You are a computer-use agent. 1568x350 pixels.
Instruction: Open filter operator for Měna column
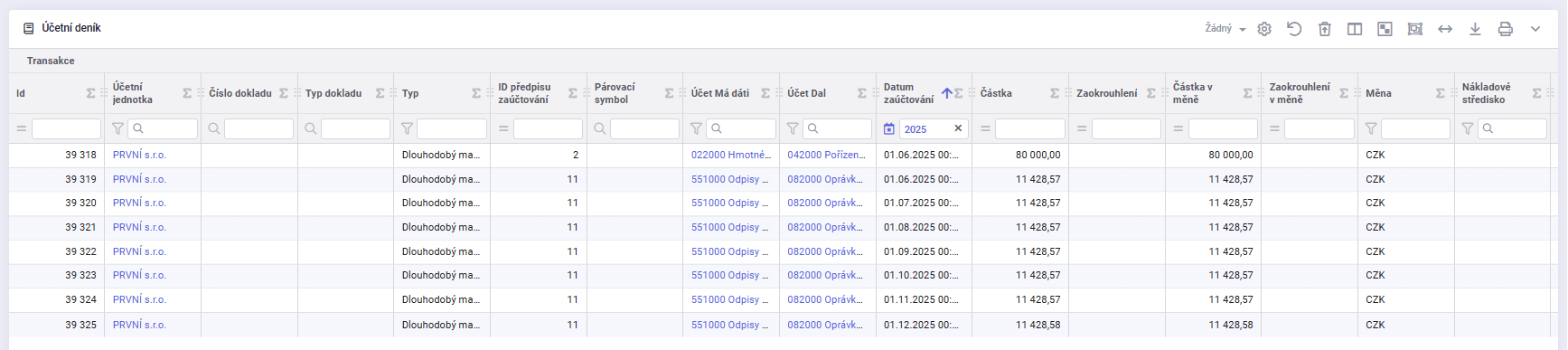click(1371, 128)
